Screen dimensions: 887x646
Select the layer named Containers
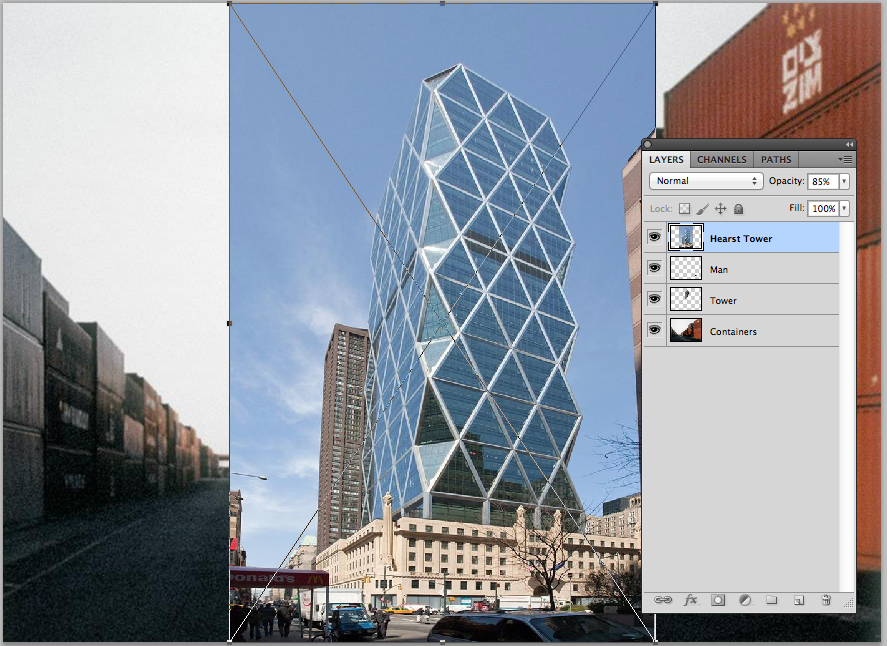coord(733,331)
